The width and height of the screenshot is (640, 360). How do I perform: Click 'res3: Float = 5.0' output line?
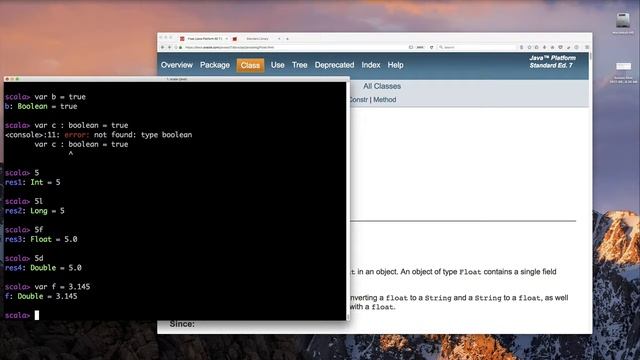click(41, 239)
